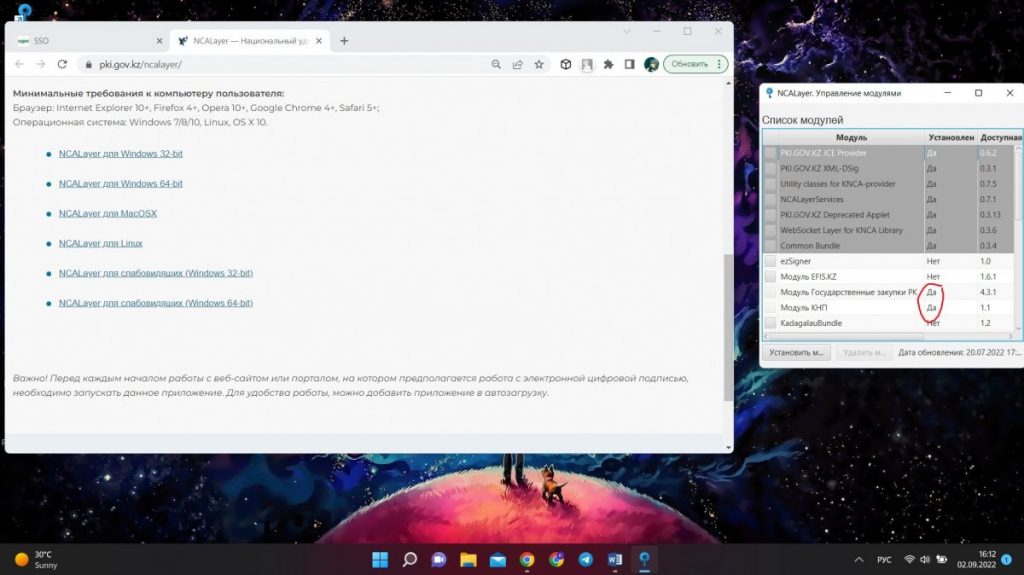Select the PKI.GOV.KZ XML-DSig row
1024x575 pixels.
click(x=889, y=169)
